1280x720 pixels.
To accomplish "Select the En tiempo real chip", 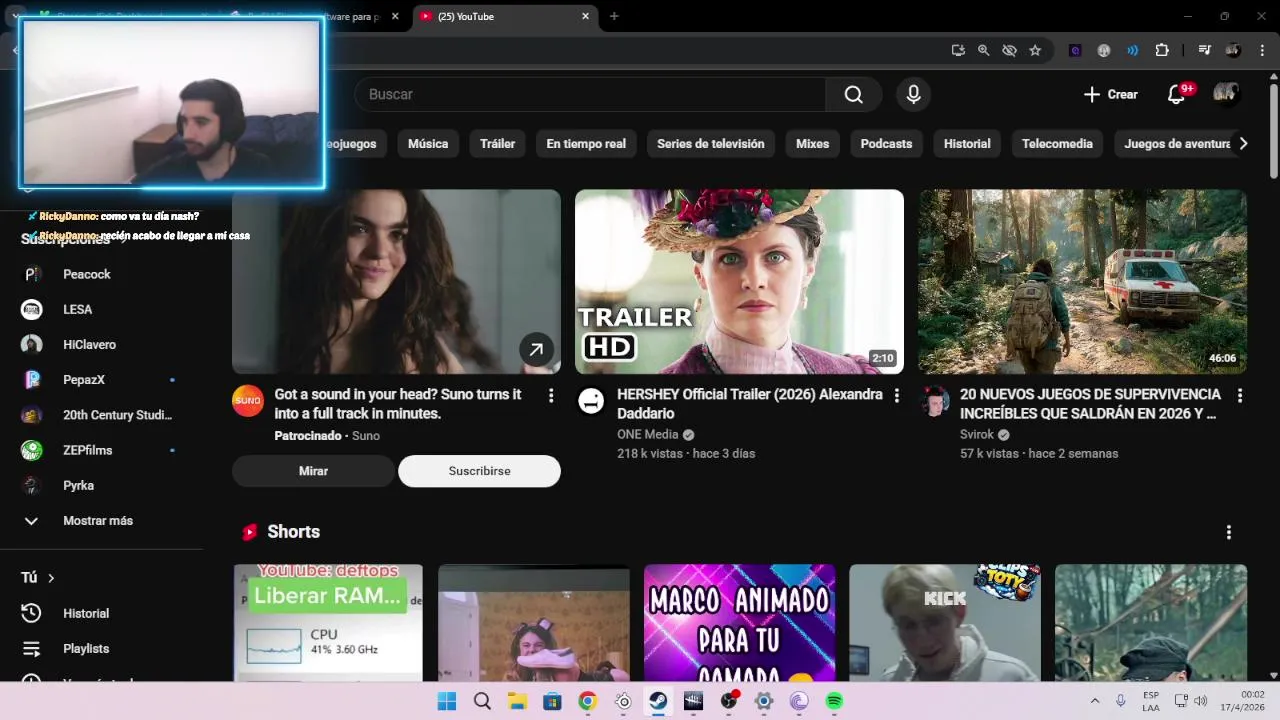I will pos(586,144).
